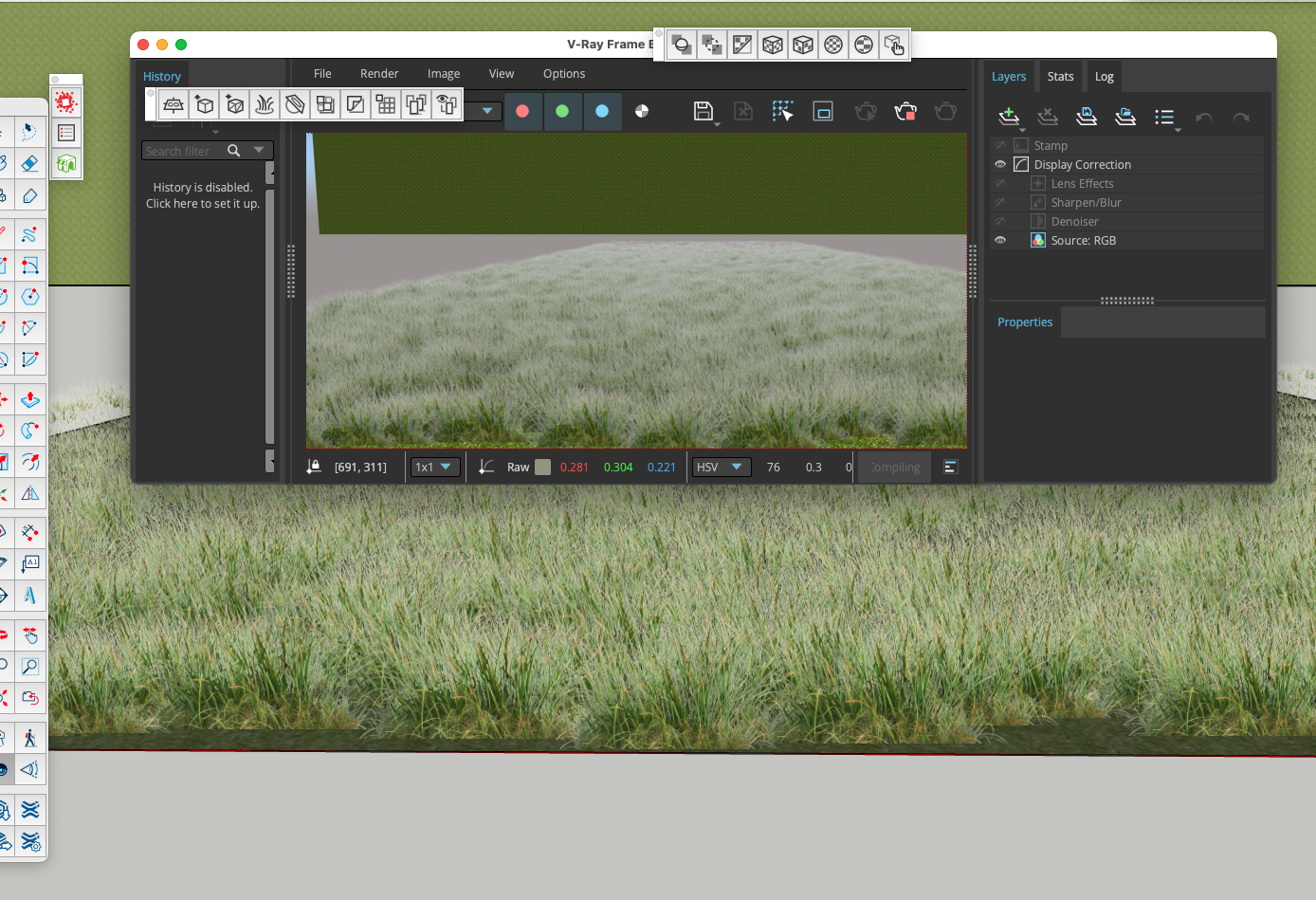Hide the Source: RGB layer
1316x900 pixels.
point(1000,240)
